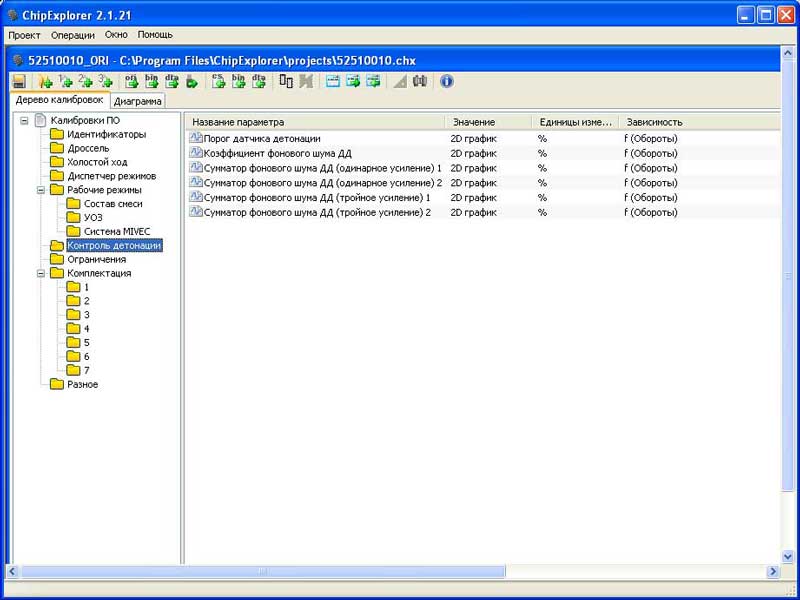Click the toolbar icon with number 1
The height and width of the screenshot is (600, 800).
point(65,81)
